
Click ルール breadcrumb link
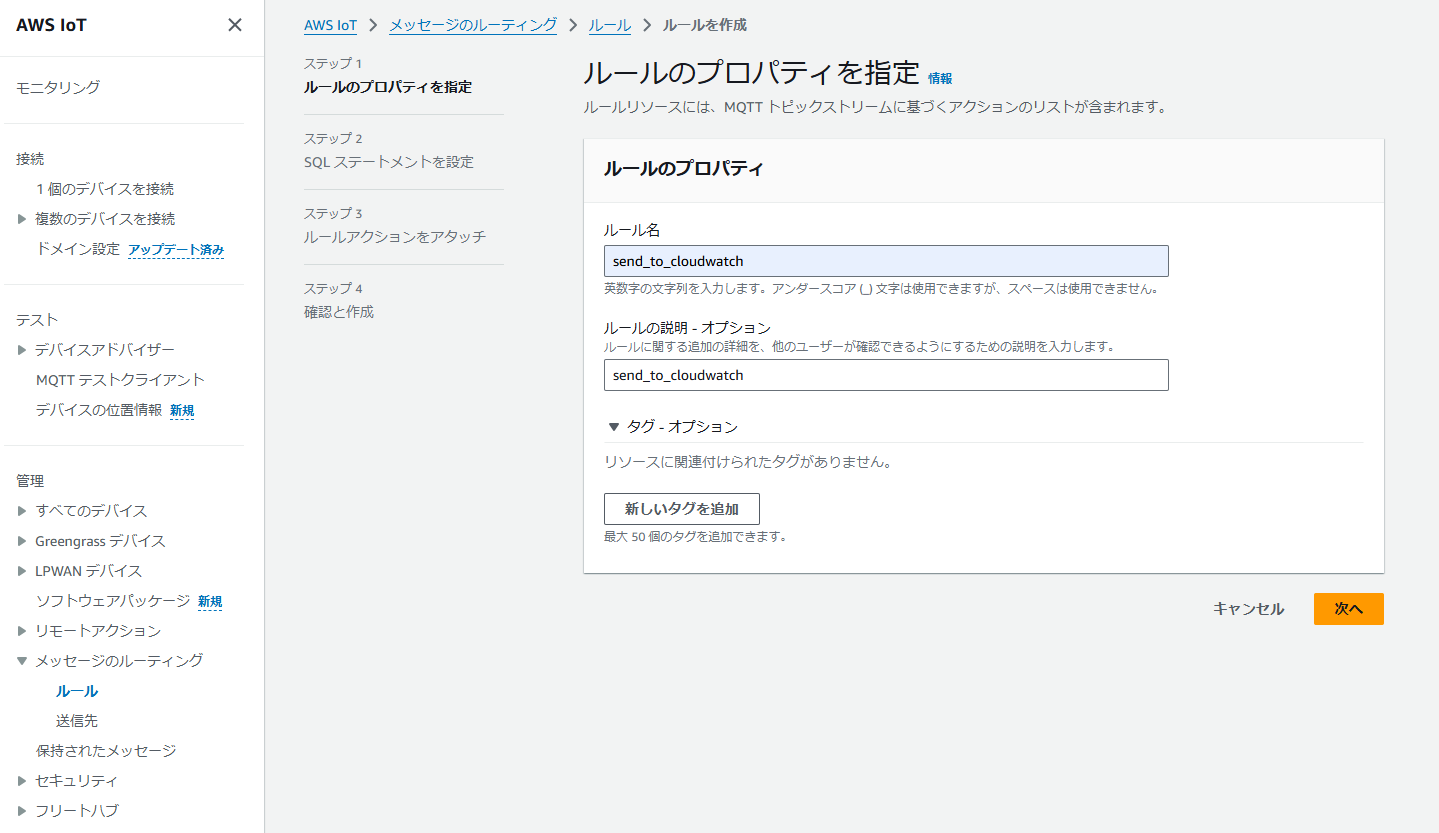(x=610, y=25)
